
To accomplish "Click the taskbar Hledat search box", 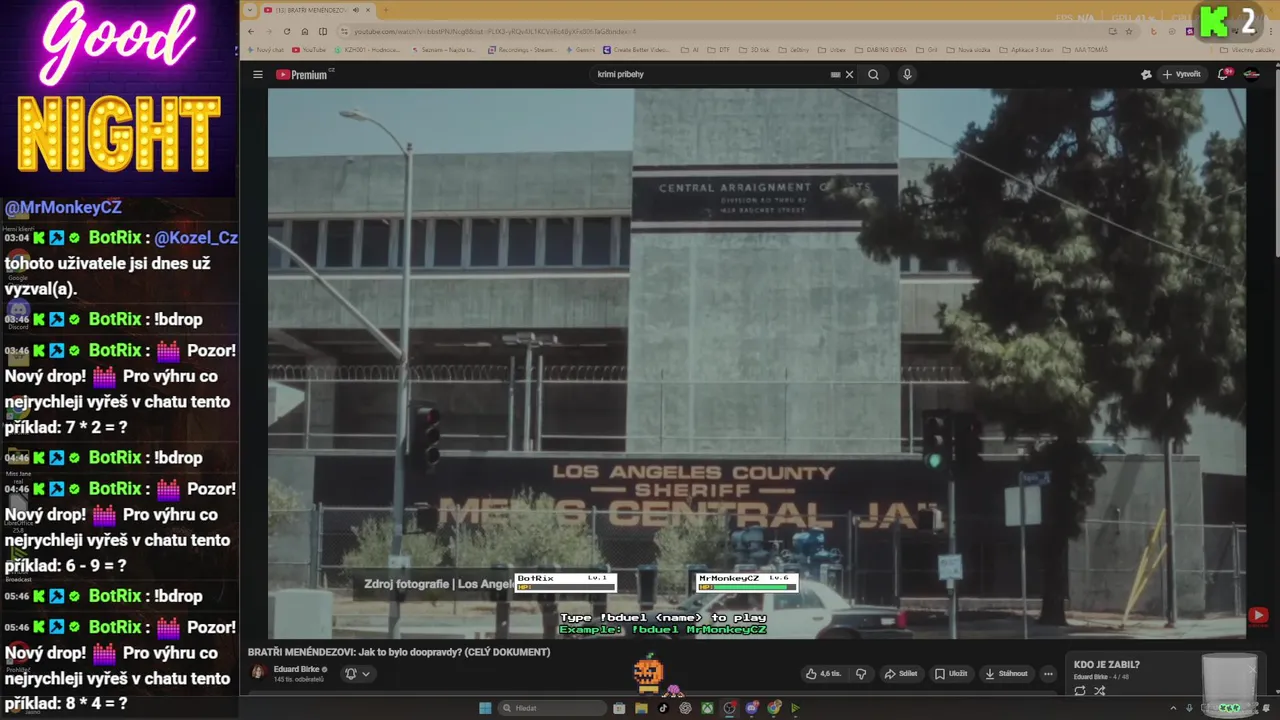I will coord(552,708).
